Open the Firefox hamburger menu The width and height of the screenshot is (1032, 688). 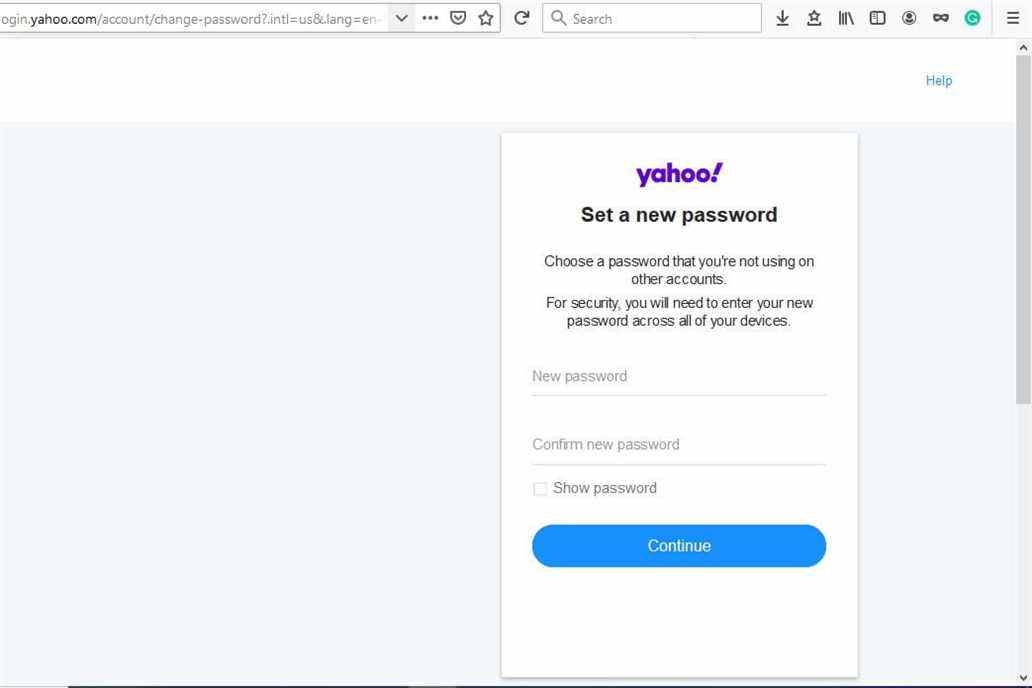coord(1013,18)
